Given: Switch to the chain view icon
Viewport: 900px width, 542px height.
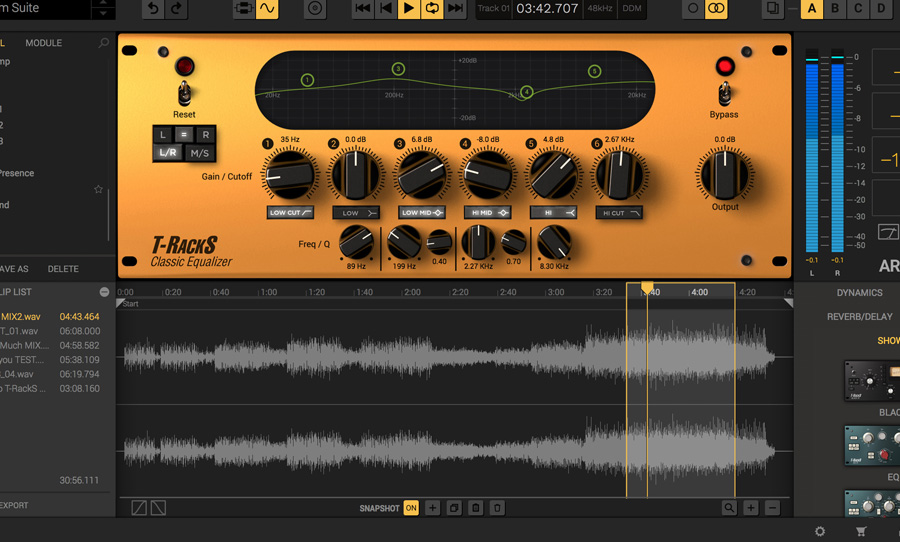Looking at the screenshot, I should (x=244, y=9).
